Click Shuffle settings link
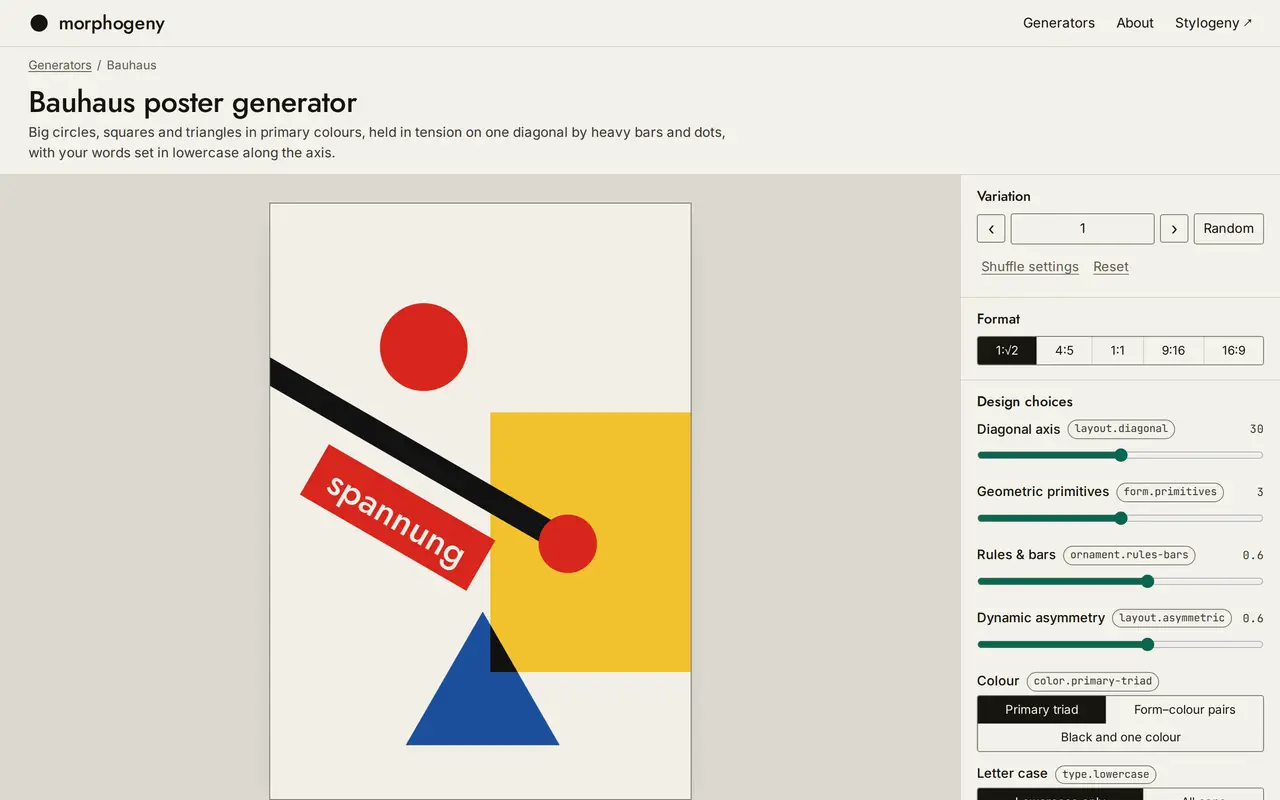1280x800 pixels. (x=1030, y=267)
